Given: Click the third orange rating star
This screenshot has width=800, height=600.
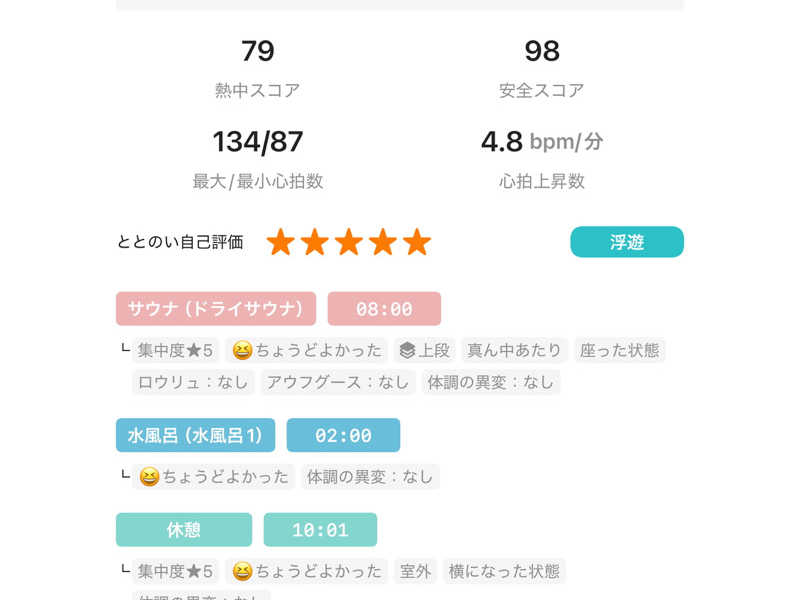Looking at the screenshot, I should point(349,242).
